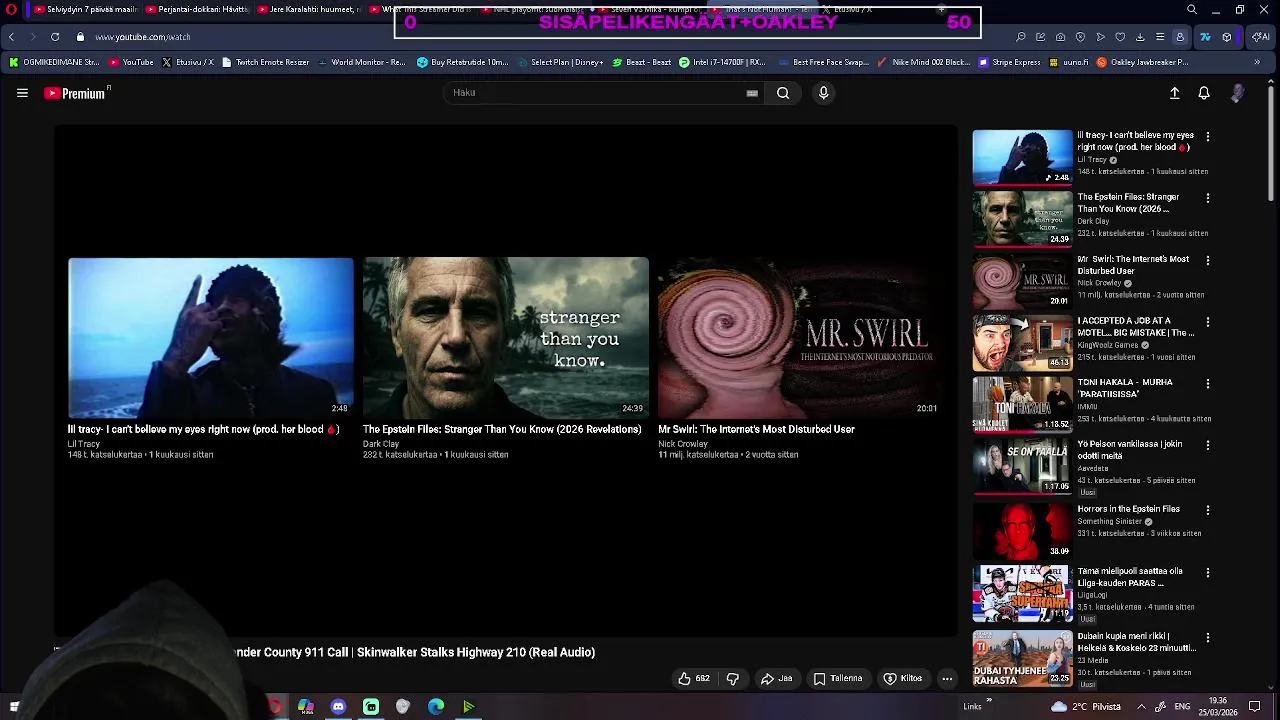
Task: Open options for Horrors in the Epstein Files video
Action: pos(1207,511)
